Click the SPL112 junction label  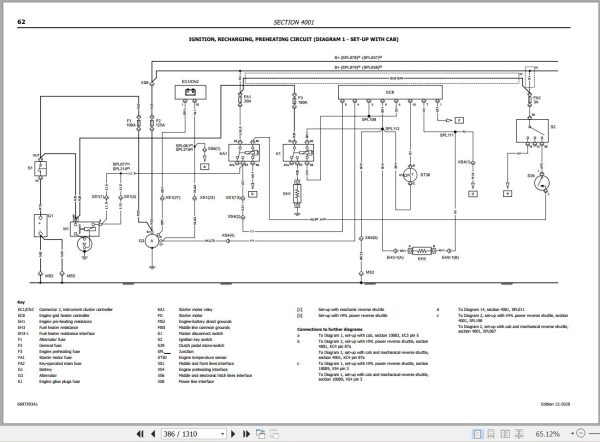pos(392,128)
